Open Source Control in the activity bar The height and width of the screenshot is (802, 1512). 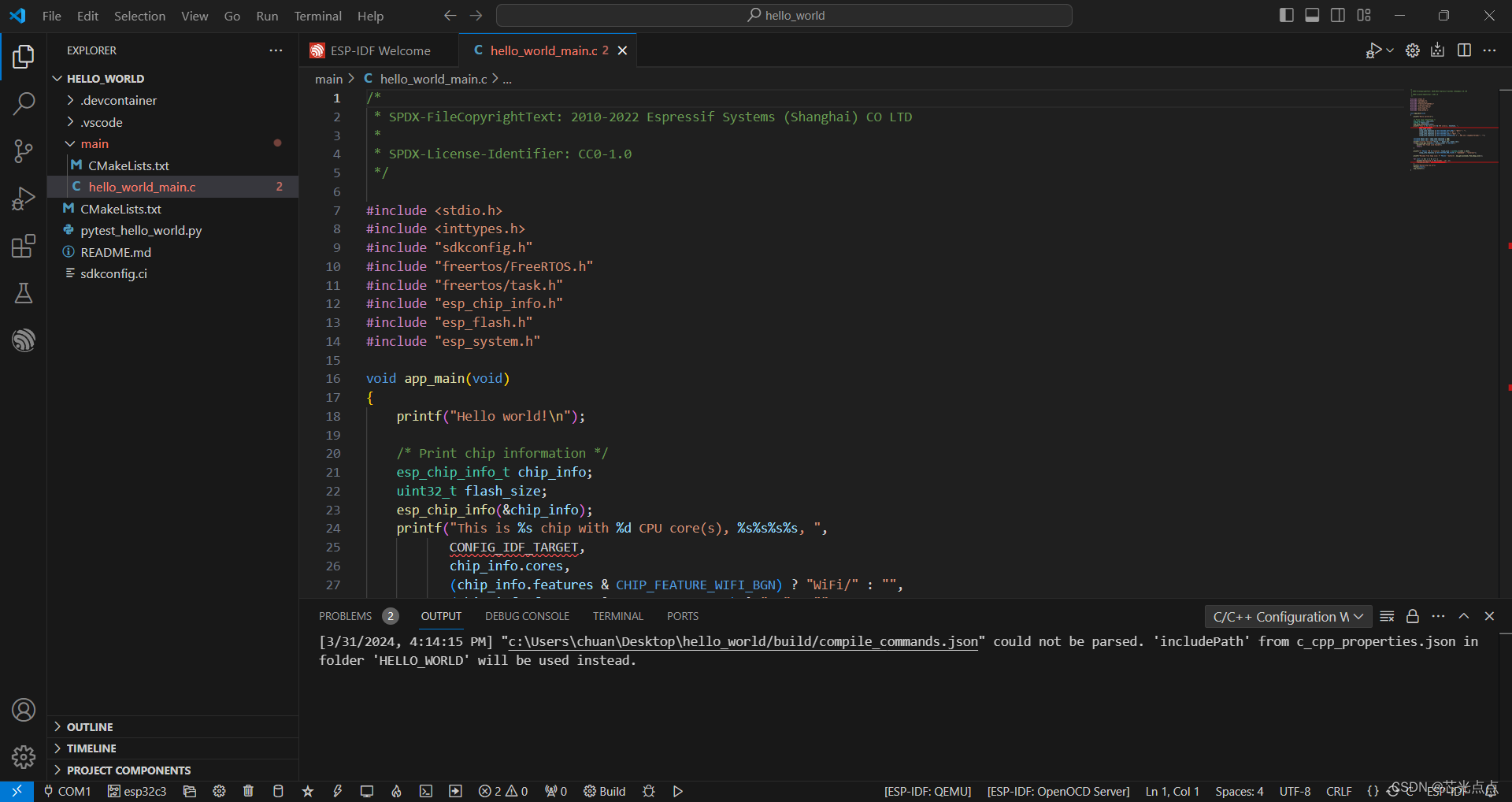[24, 150]
